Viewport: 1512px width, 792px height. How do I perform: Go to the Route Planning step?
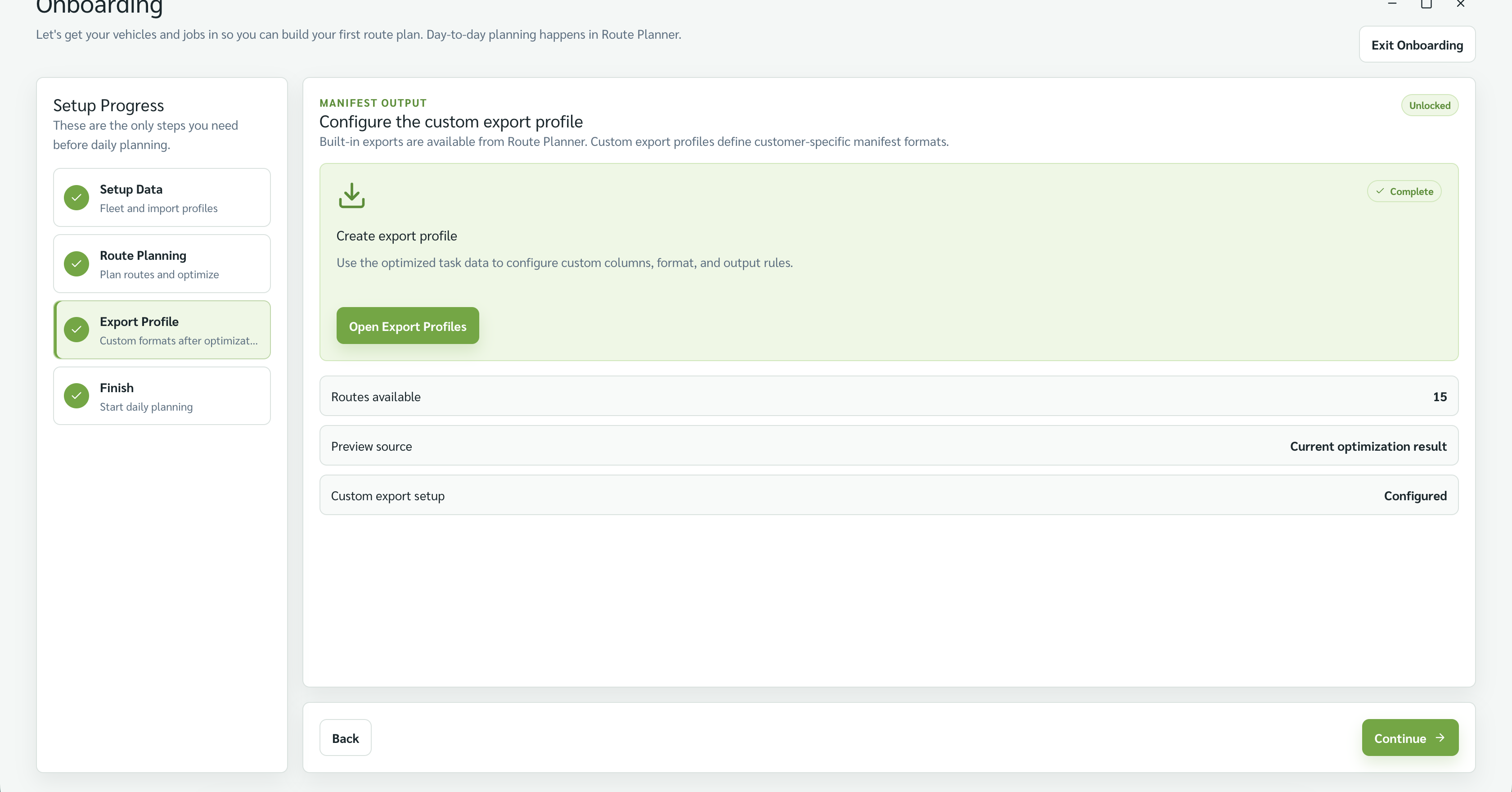click(162, 263)
